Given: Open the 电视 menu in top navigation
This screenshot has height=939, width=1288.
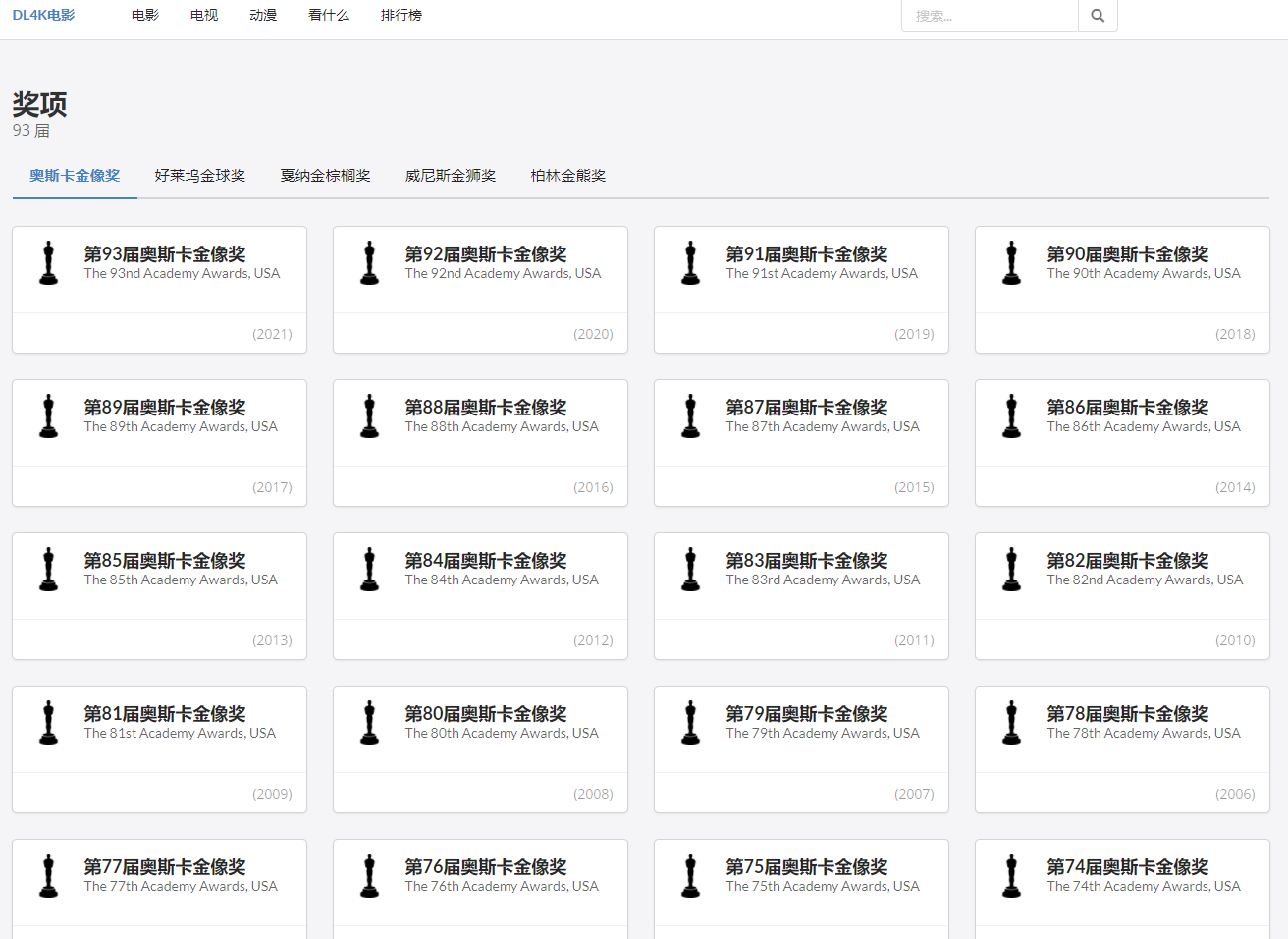Looking at the screenshot, I should [x=204, y=15].
